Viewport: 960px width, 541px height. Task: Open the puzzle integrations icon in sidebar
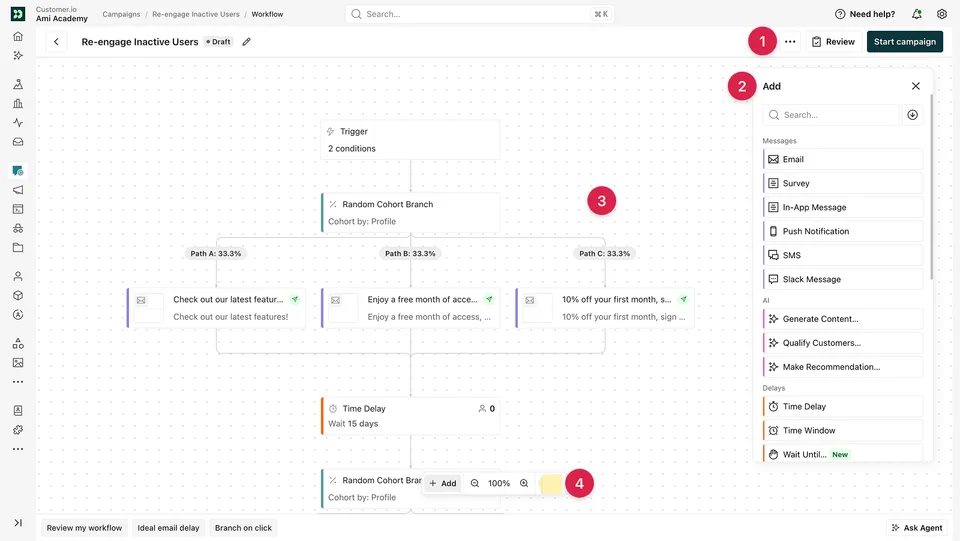[x=18, y=430]
